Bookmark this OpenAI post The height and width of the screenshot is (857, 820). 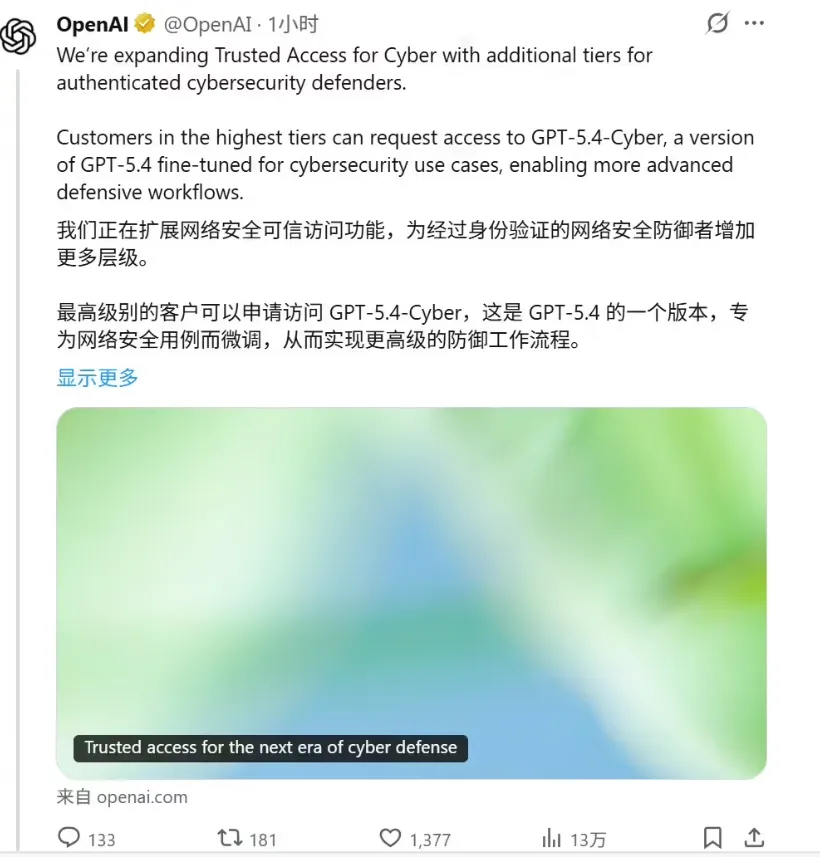712,837
